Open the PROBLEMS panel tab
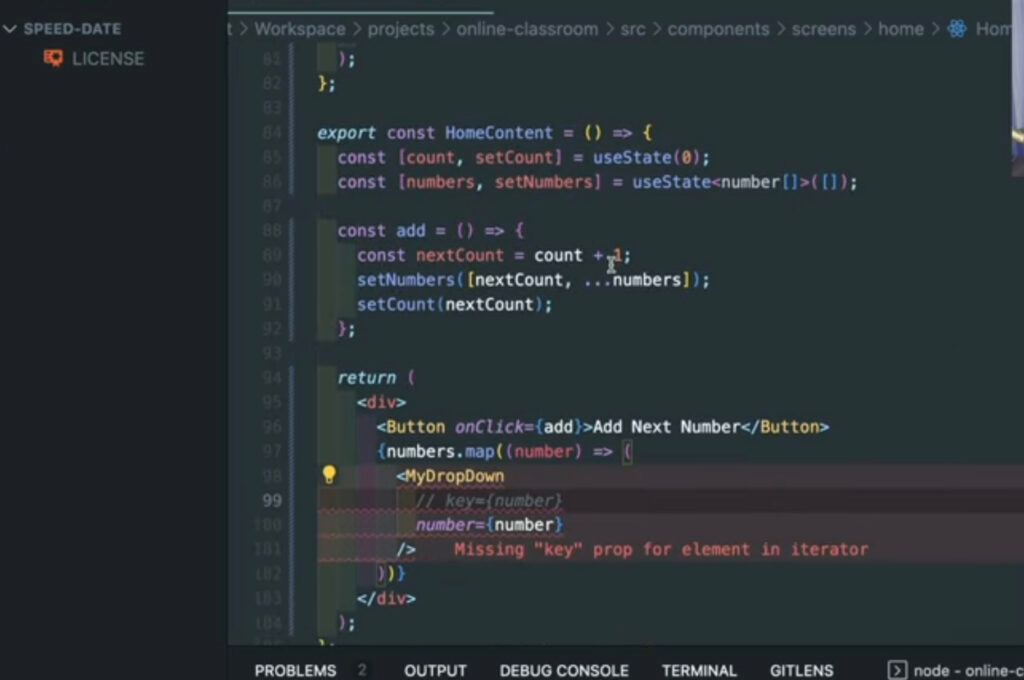The height and width of the screenshot is (680, 1024). tap(295, 671)
